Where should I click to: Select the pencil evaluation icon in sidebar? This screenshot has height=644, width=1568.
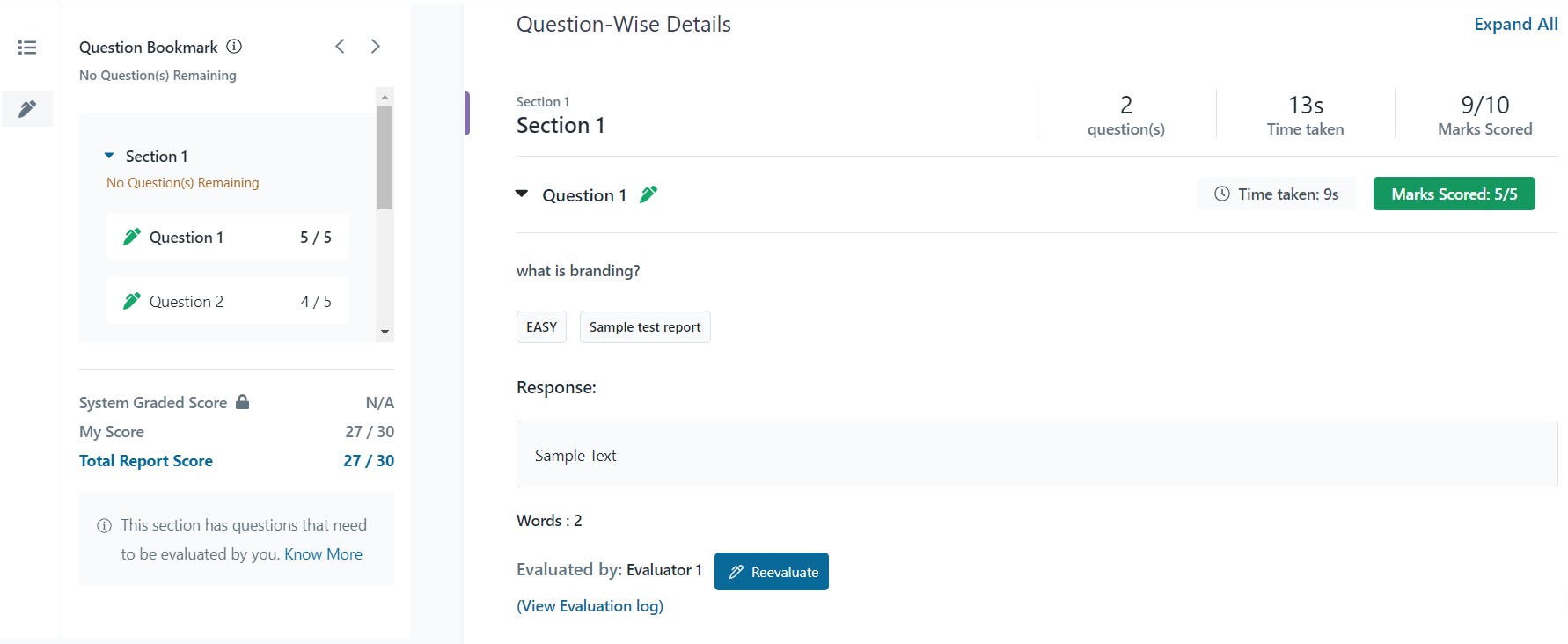pyautogui.click(x=27, y=109)
